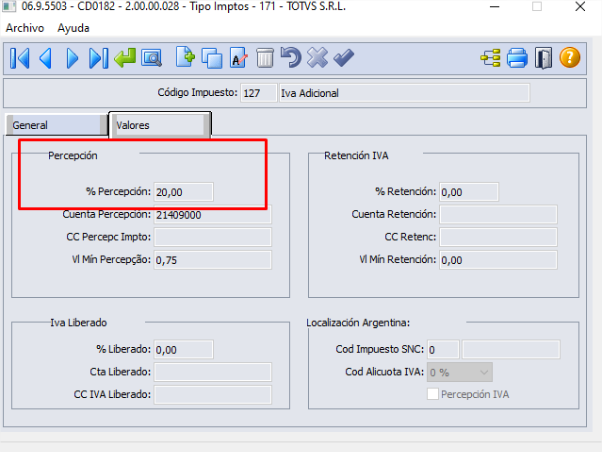Copy the current record icon
This screenshot has height=452, width=602.
coord(212,58)
